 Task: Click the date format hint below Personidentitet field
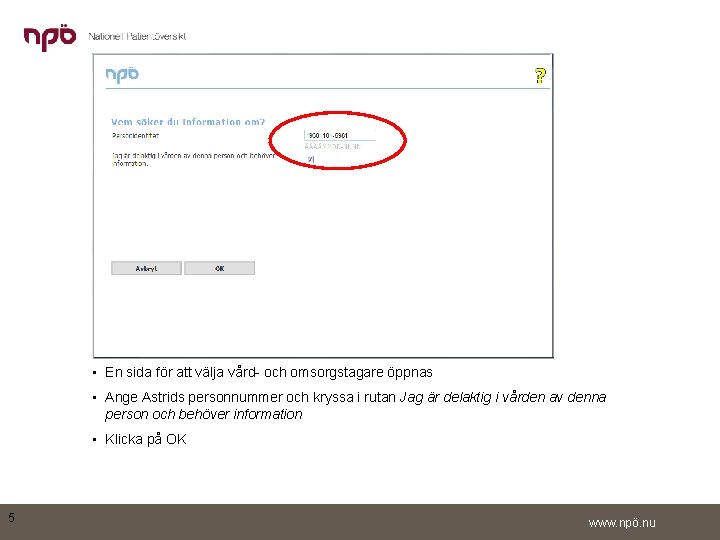click(x=332, y=146)
